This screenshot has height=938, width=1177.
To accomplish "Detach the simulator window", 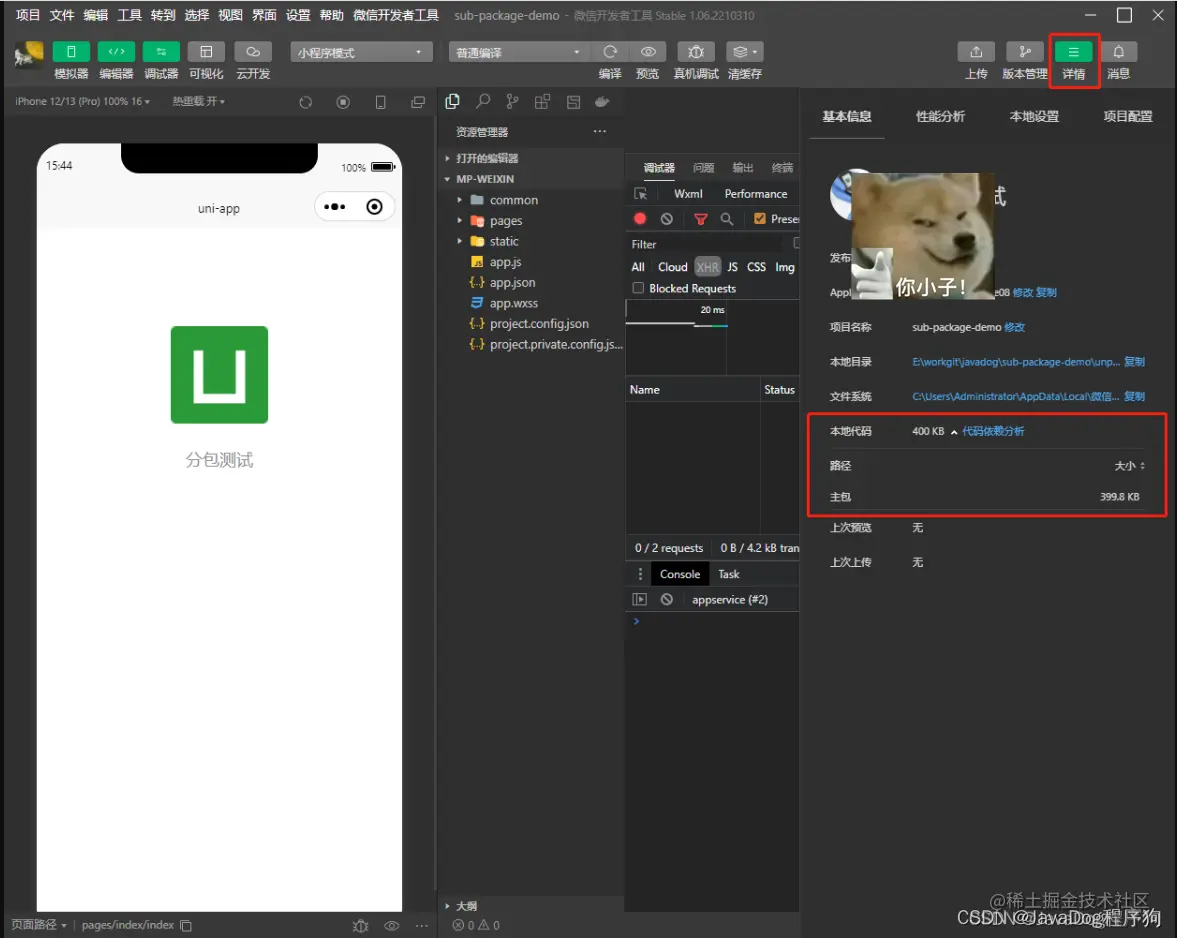I will point(418,102).
